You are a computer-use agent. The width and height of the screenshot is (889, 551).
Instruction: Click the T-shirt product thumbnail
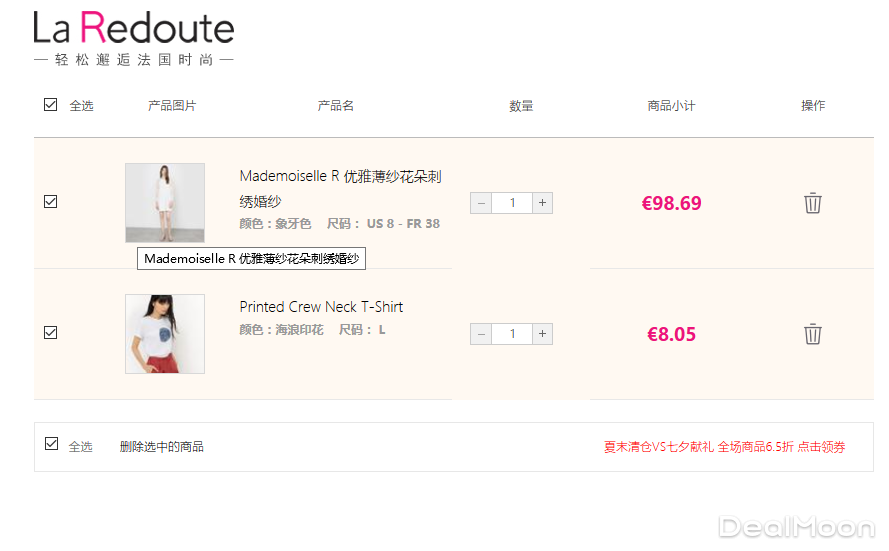point(165,334)
